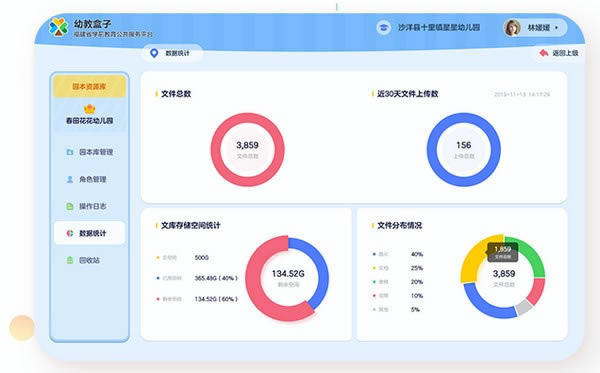Screen dimensions: 600x373
Task: Click the location pin icon in breadcrumb
Action: pos(154,53)
